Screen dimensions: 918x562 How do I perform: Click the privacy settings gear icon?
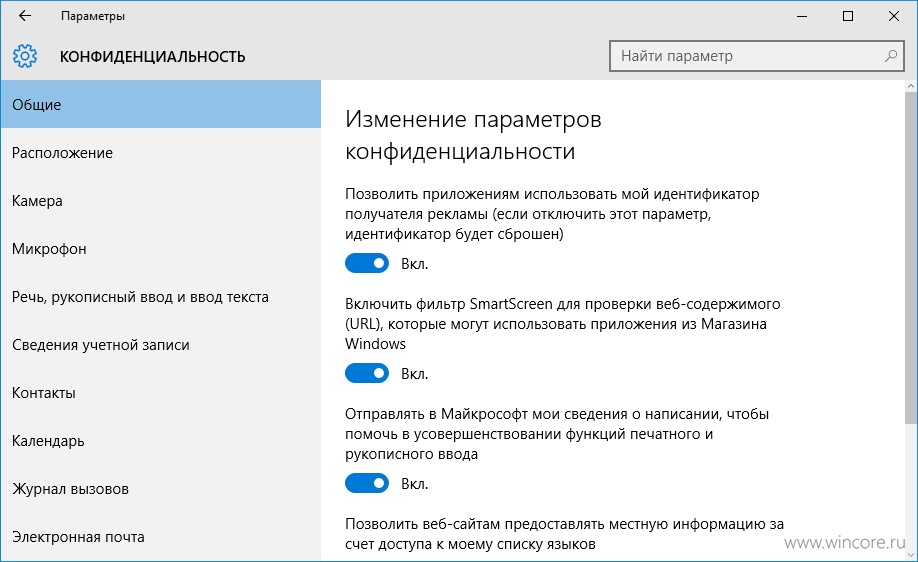(x=25, y=56)
